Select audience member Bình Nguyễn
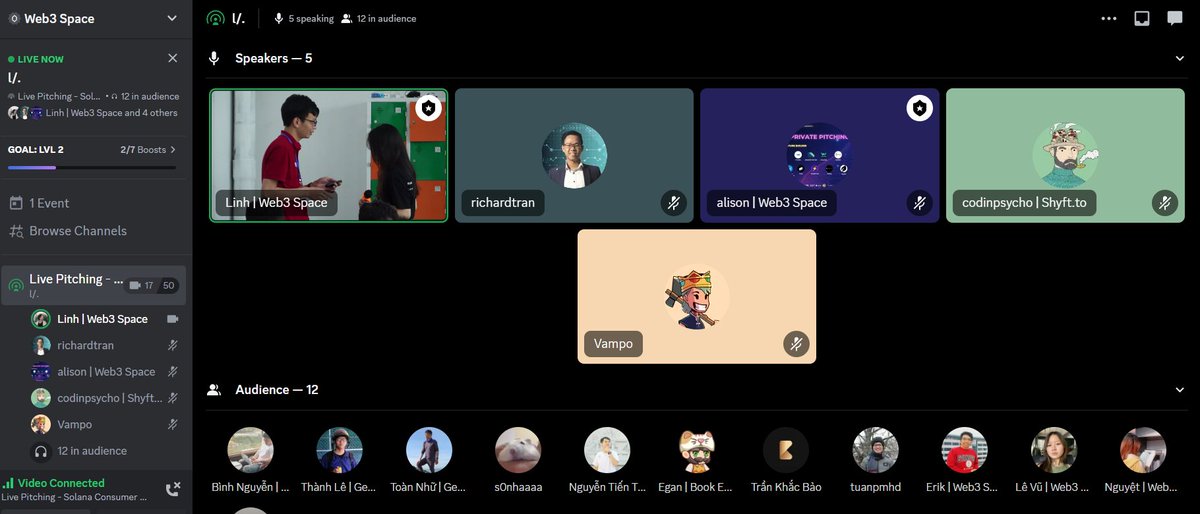Viewport: 1200px width, 514px height. [250, 460]
